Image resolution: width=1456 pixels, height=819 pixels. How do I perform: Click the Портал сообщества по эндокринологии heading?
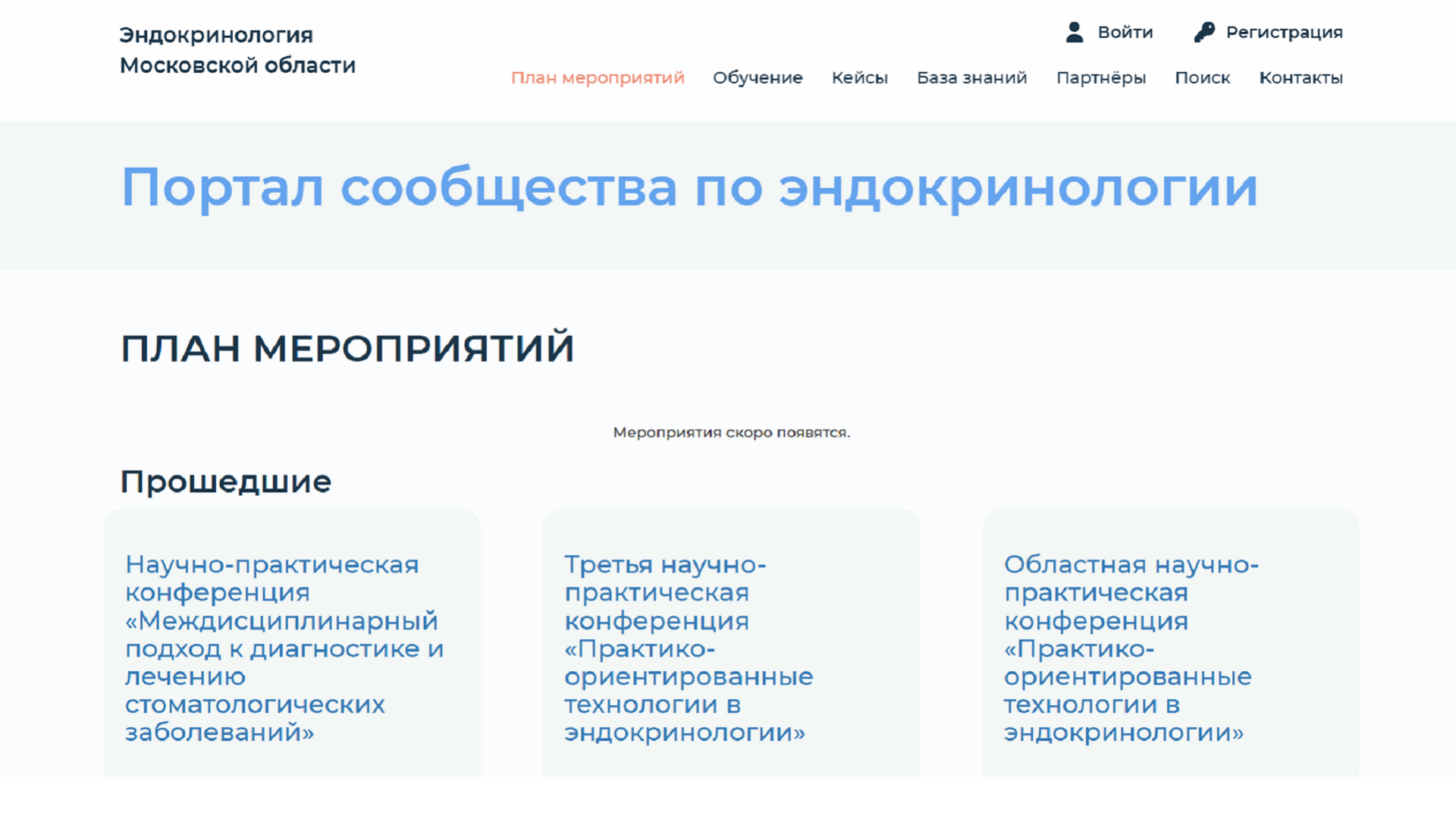point(689,187)
